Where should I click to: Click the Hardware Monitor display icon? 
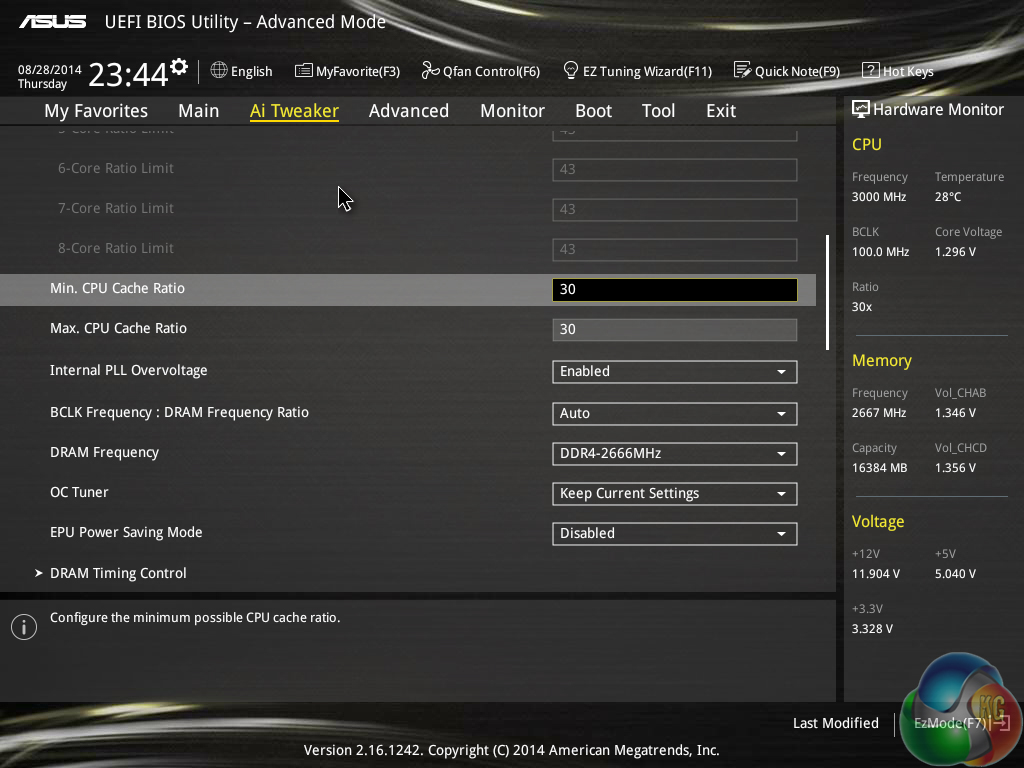click(861, 109)
